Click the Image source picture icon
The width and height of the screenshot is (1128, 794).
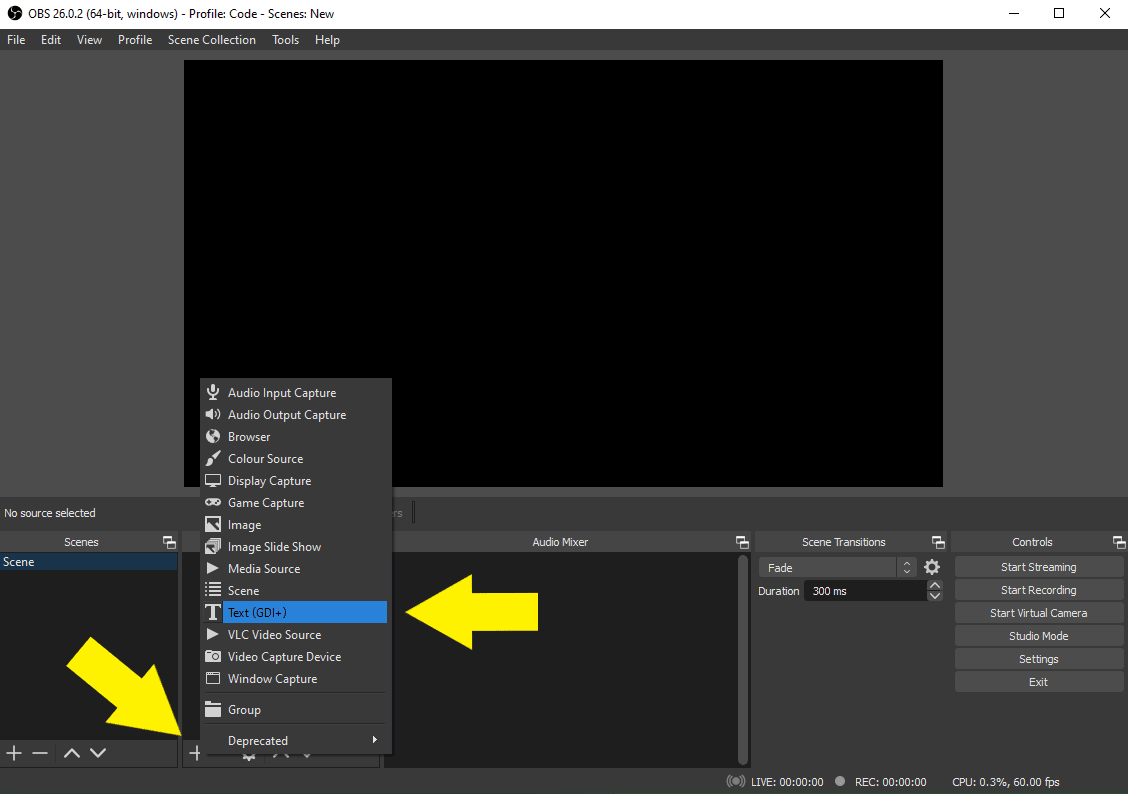tap(213, 524)
